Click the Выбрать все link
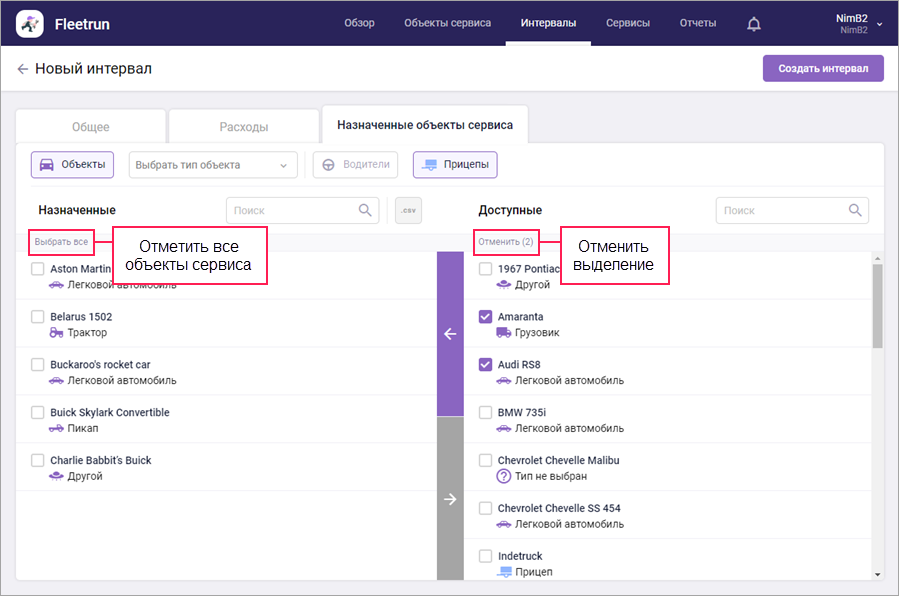 [x=61, y=242]
